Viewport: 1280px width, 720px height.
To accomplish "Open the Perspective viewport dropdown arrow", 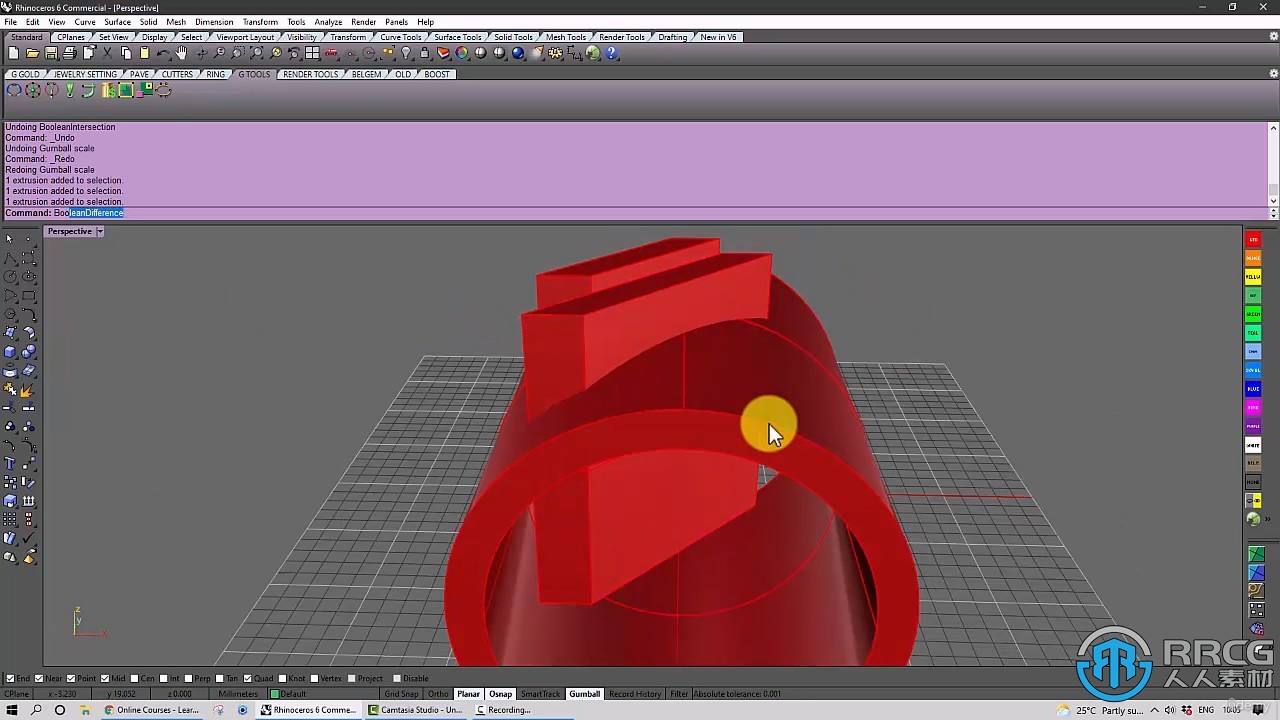I will (x=100, y=231).
